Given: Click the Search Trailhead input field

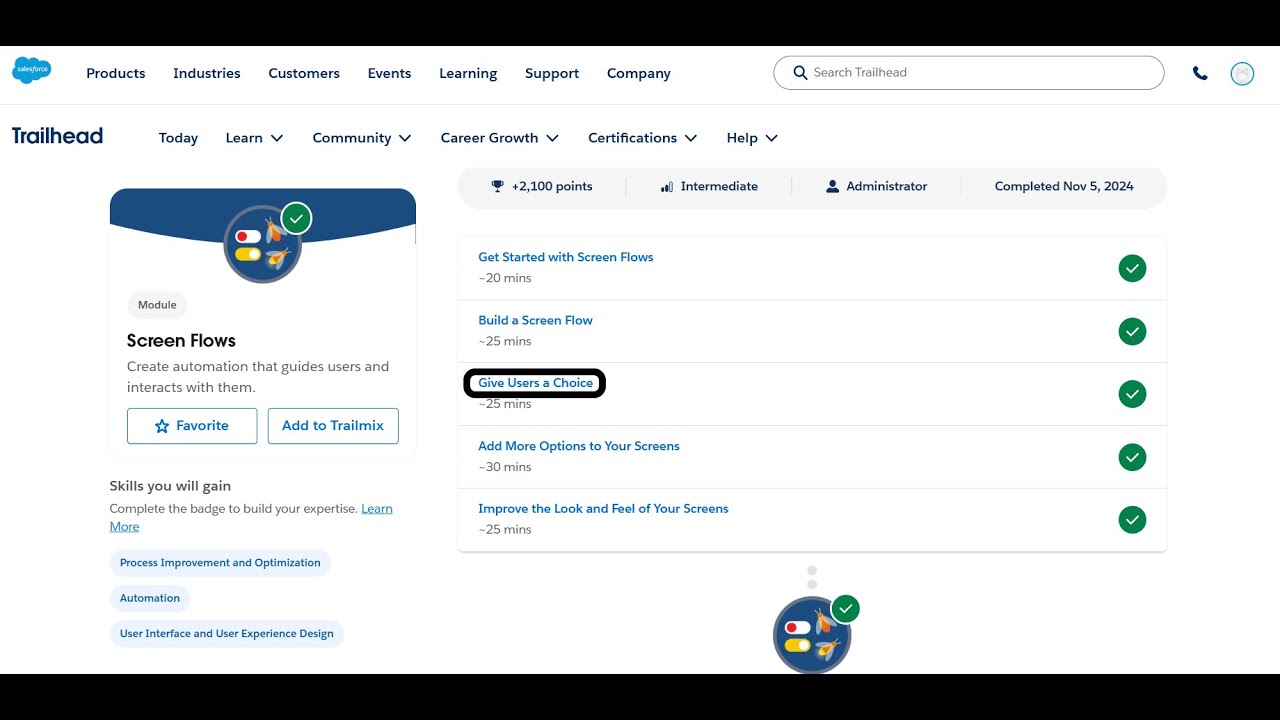Looking at the screenshot, I should click(968, 73).
